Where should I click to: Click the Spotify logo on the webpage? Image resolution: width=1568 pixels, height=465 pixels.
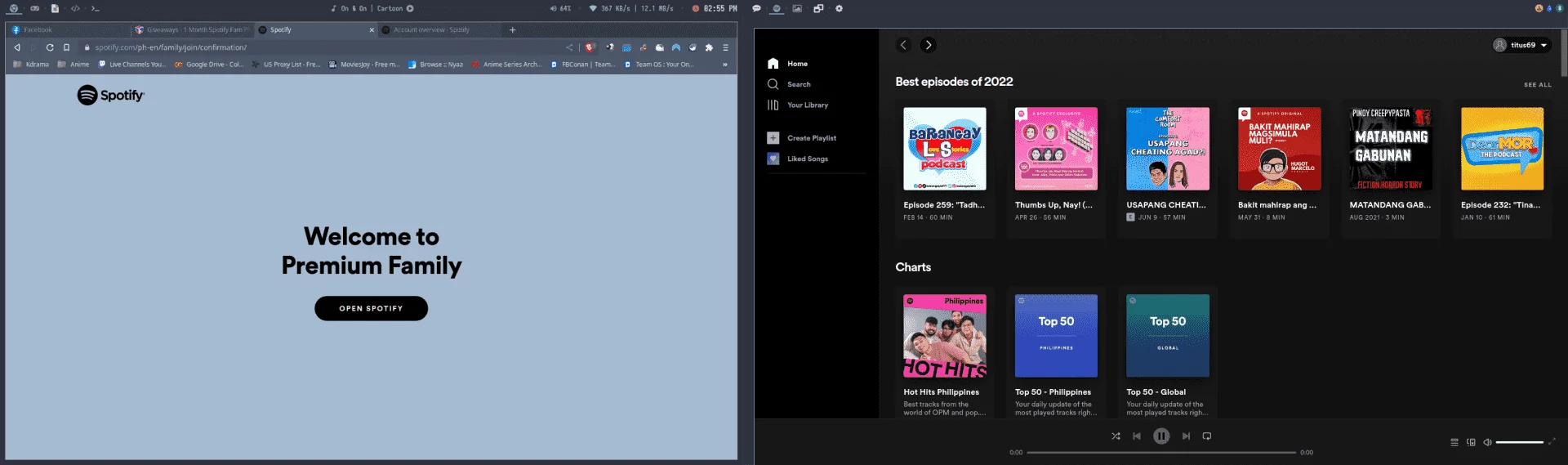(x=111, y=96)
